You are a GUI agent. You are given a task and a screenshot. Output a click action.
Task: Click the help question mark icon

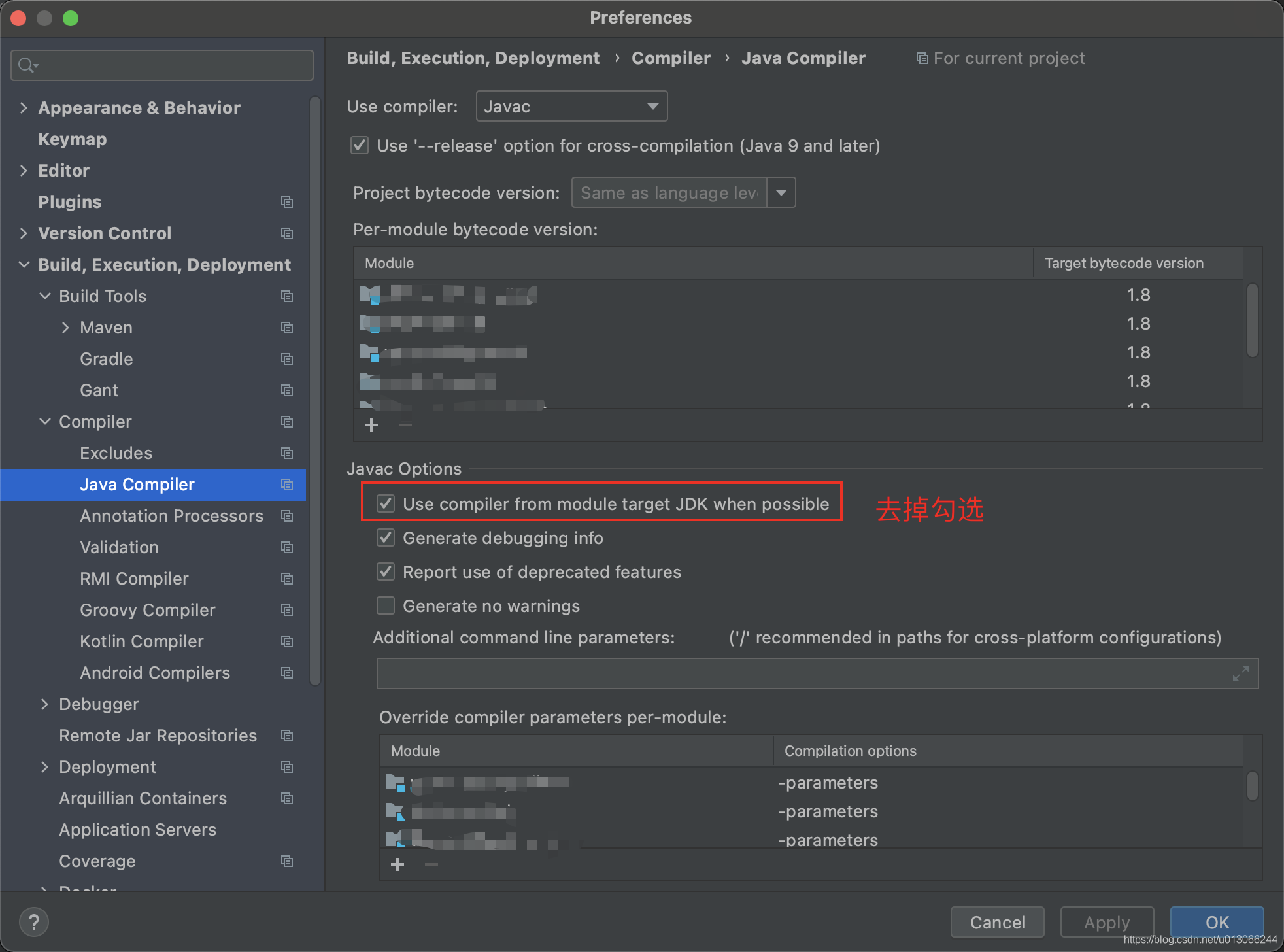[34, 922]
